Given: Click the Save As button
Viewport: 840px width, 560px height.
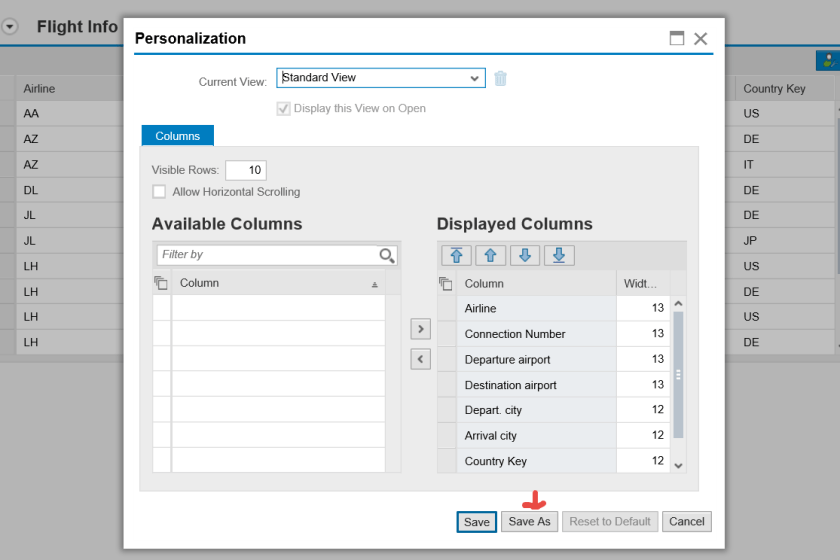Looking at the screenshot, I should click(529, 521).
